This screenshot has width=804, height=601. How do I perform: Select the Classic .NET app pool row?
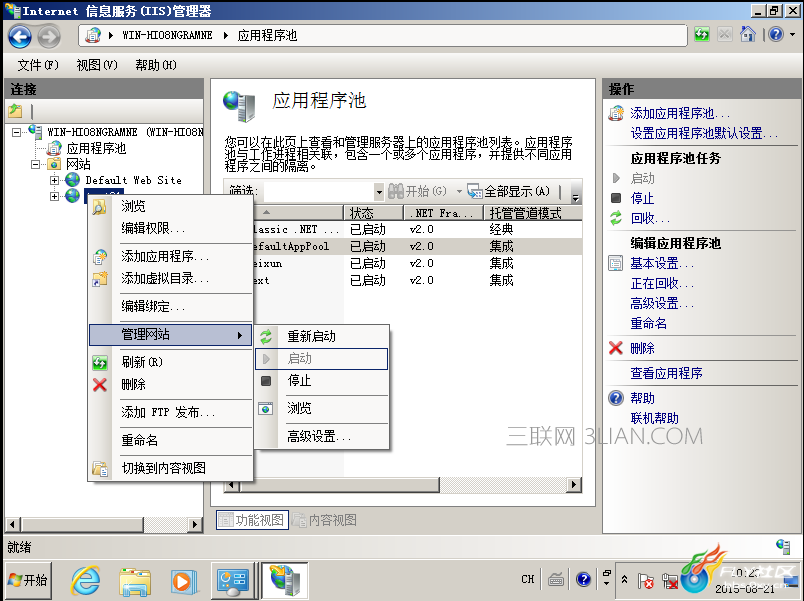tap(418, 229)
